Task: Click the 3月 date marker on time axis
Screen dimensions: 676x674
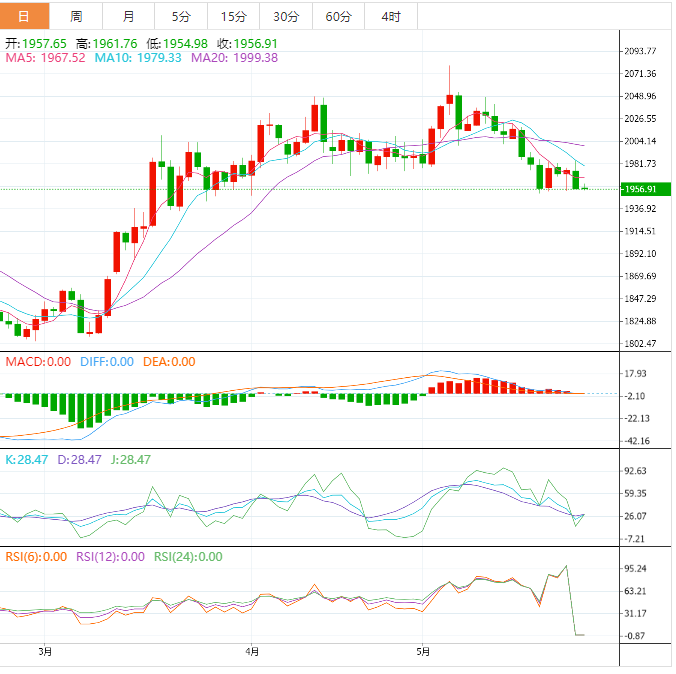Action: coord(45,652)
